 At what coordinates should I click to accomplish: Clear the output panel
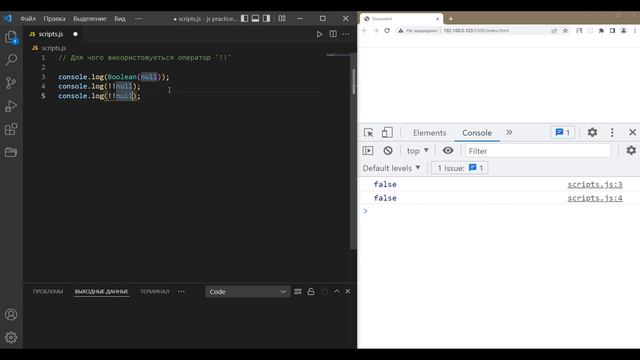pyautogui.click(x=298, y=291)
